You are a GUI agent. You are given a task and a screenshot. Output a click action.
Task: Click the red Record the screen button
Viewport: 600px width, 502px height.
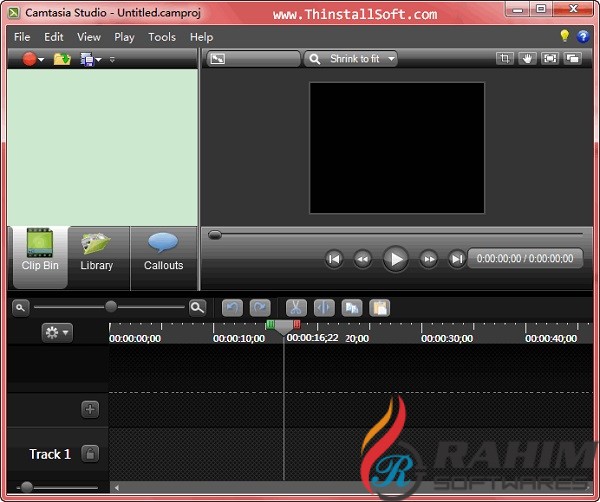(29, 59)
